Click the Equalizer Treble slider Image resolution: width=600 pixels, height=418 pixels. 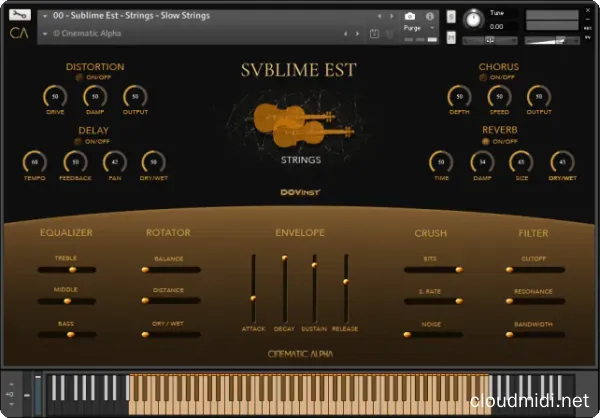pyautogui.click(x=67, y=270)
